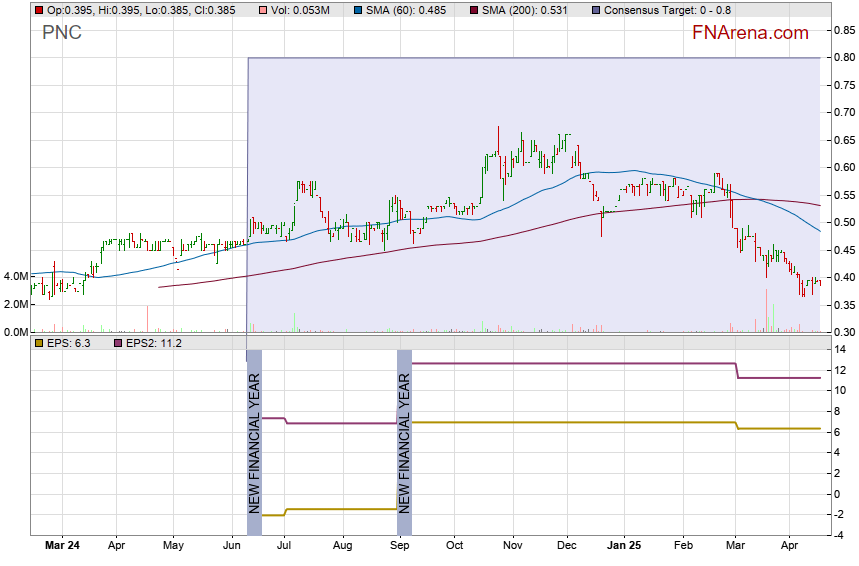This screenshot has height=566, width=859.
Task: Click the 0.80 price axis label
Action: coord(842,58)
